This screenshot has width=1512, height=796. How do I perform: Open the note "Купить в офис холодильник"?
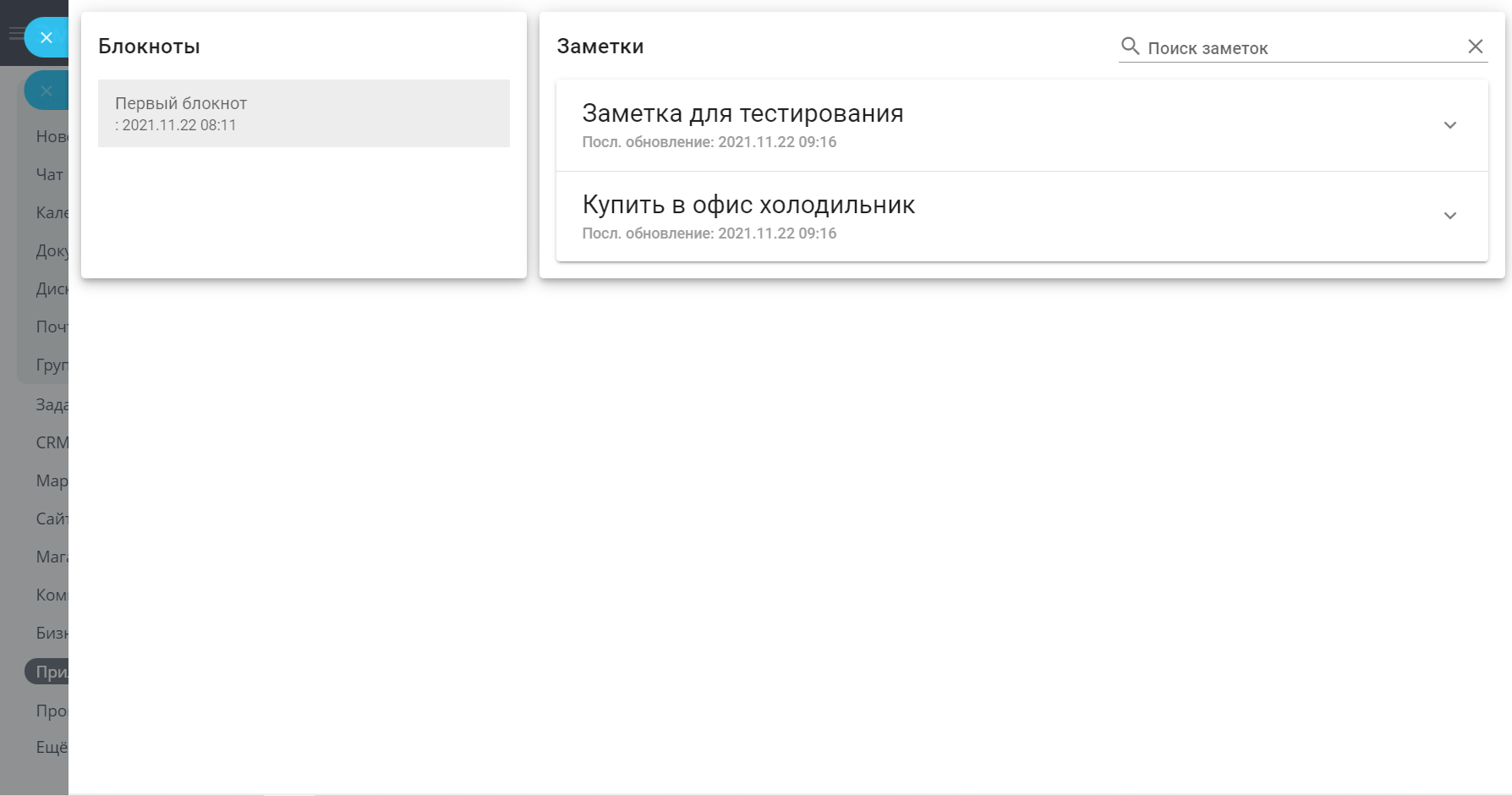point(748,205)
